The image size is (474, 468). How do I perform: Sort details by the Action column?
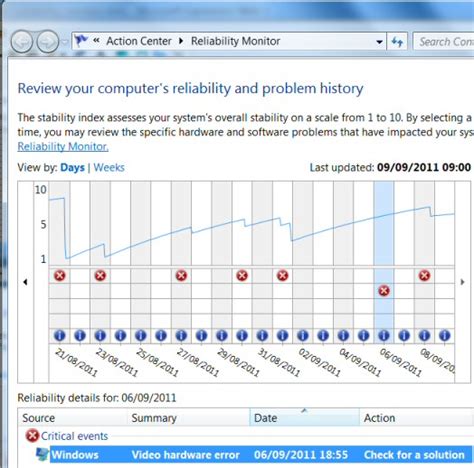[417, 418]
